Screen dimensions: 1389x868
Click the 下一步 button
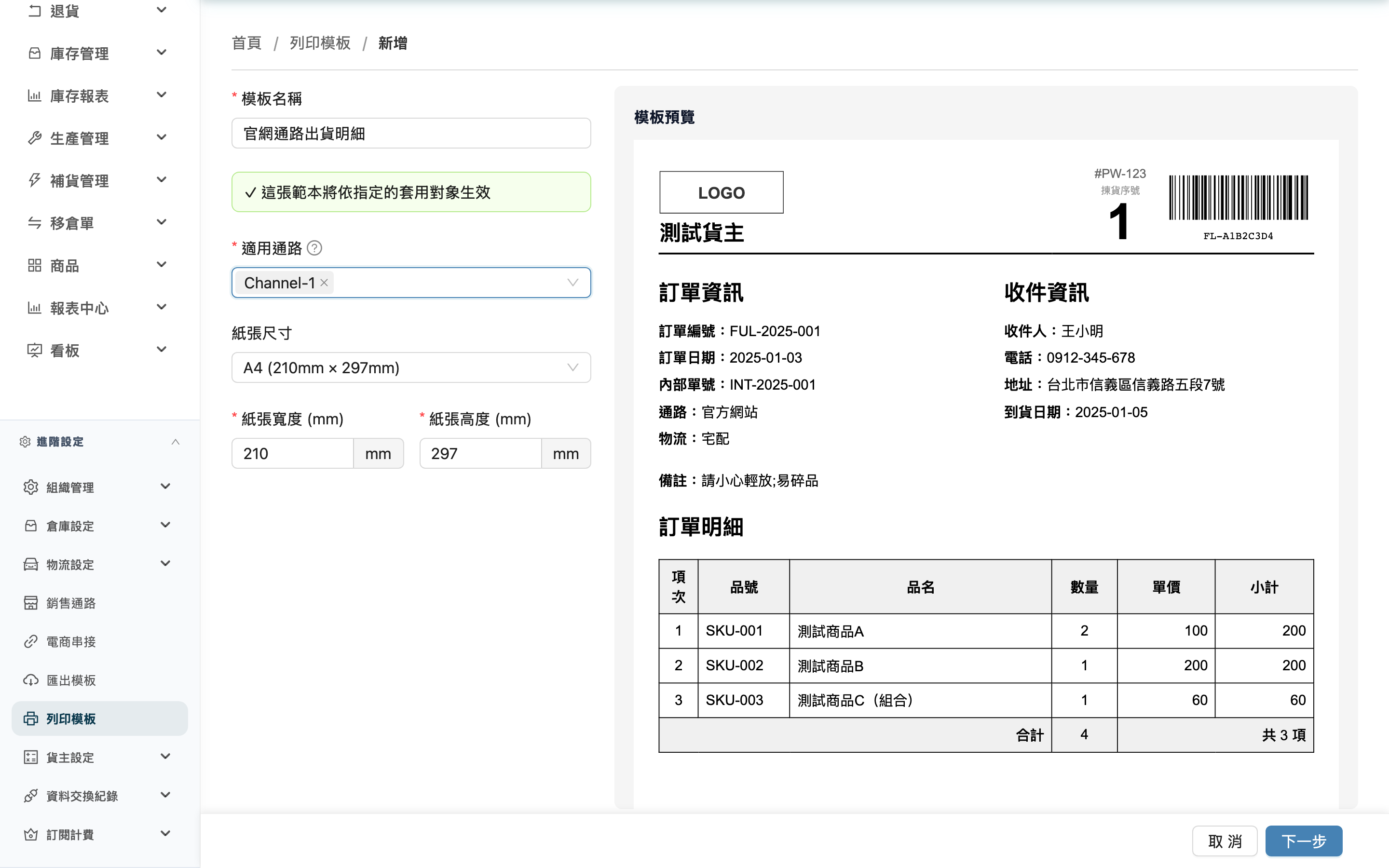(1304, 841)
